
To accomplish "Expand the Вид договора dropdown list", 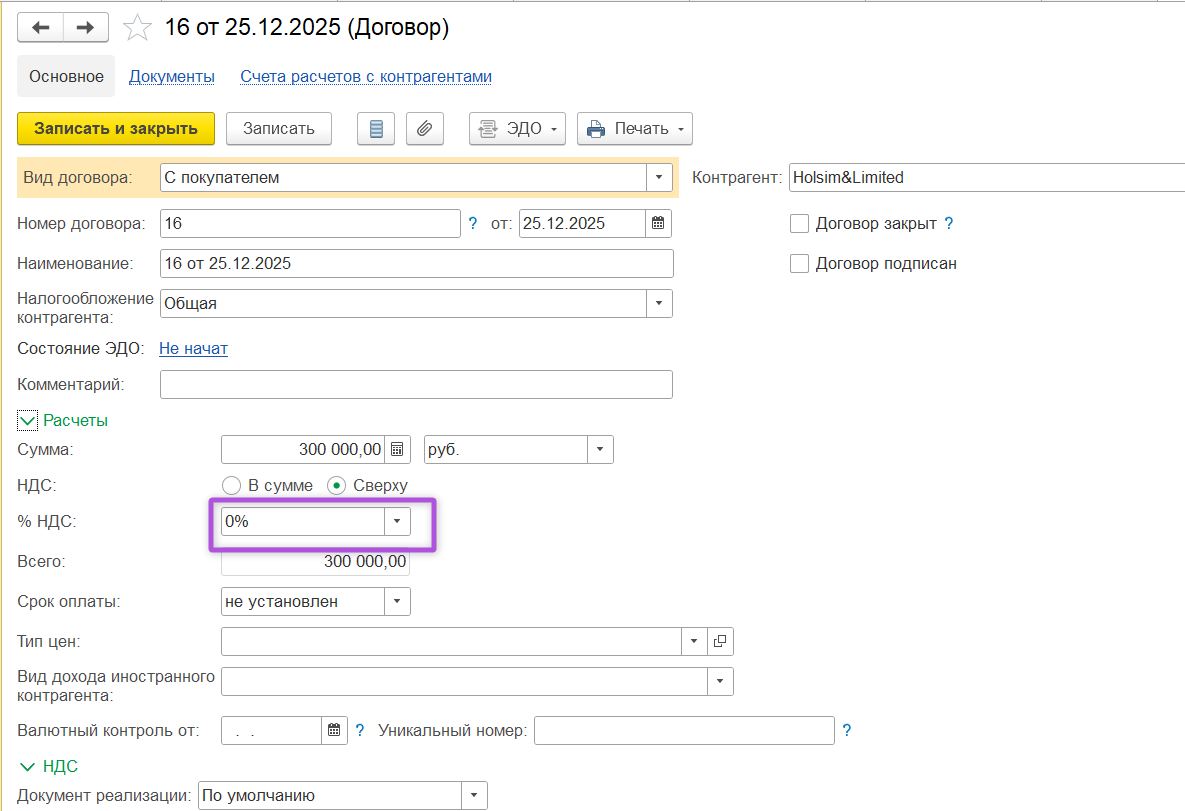I will [659, 178].
